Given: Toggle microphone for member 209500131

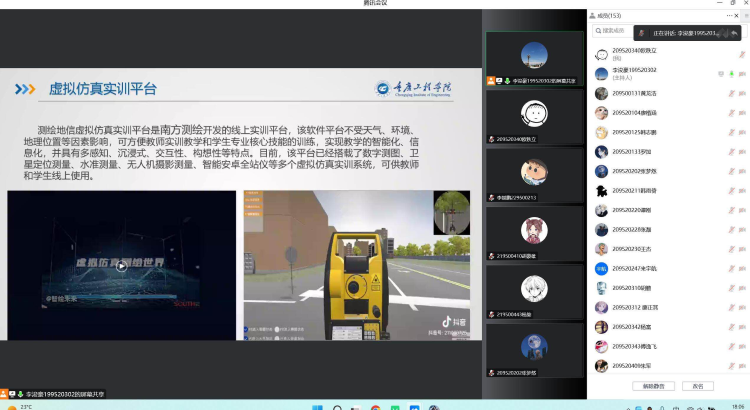Looking at the screenshot, I should tap(729, 93).
